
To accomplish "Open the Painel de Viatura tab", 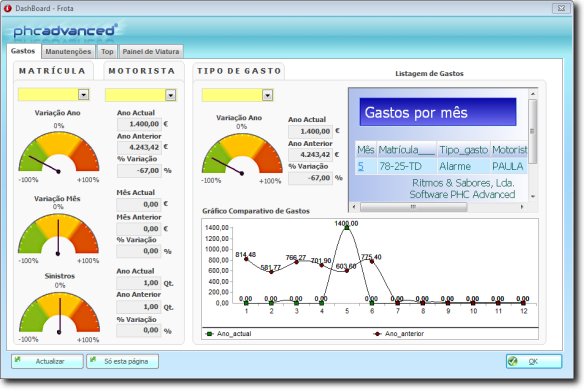I will click(151, 52).
